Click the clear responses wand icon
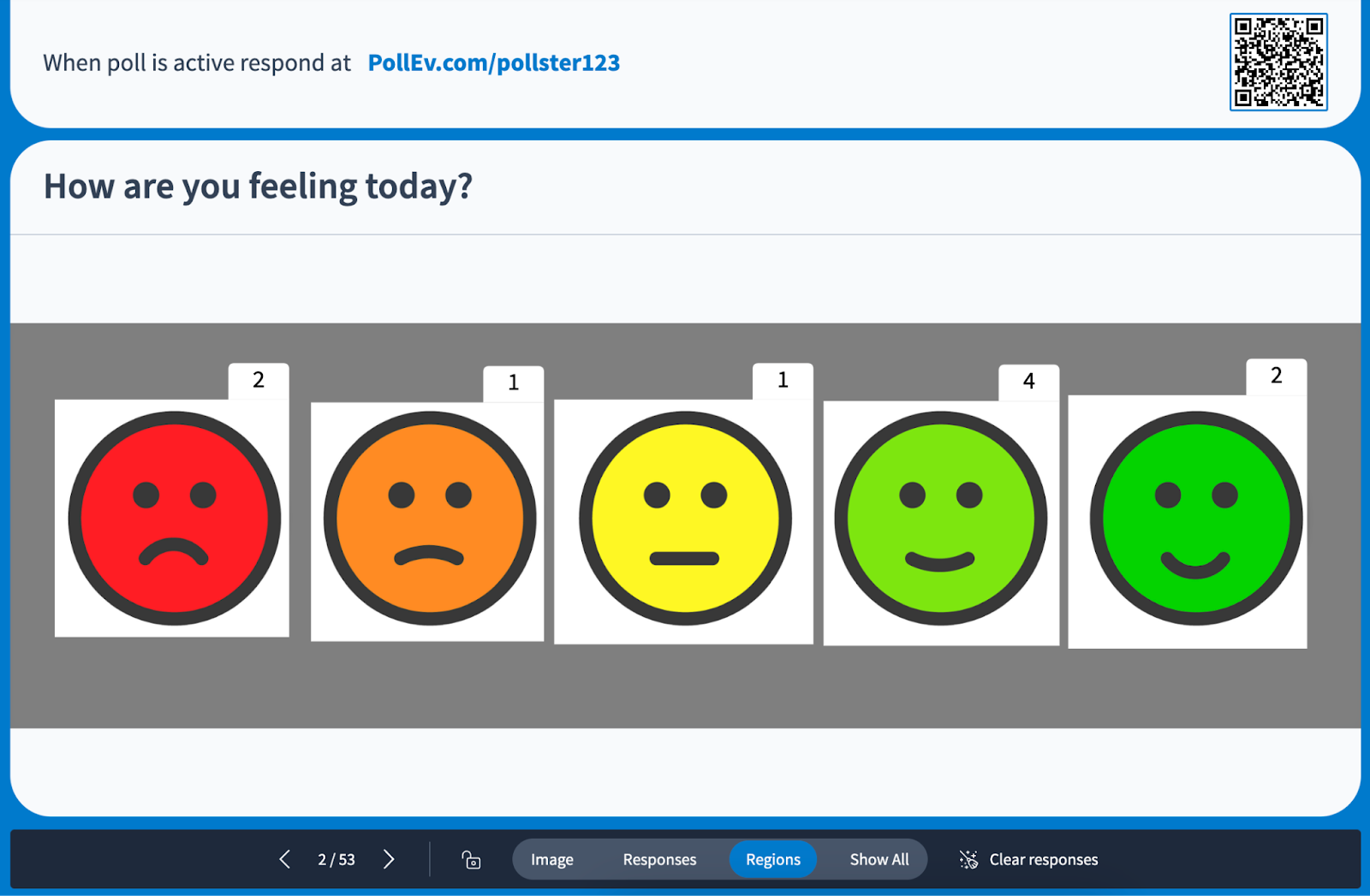 [967, 859]
